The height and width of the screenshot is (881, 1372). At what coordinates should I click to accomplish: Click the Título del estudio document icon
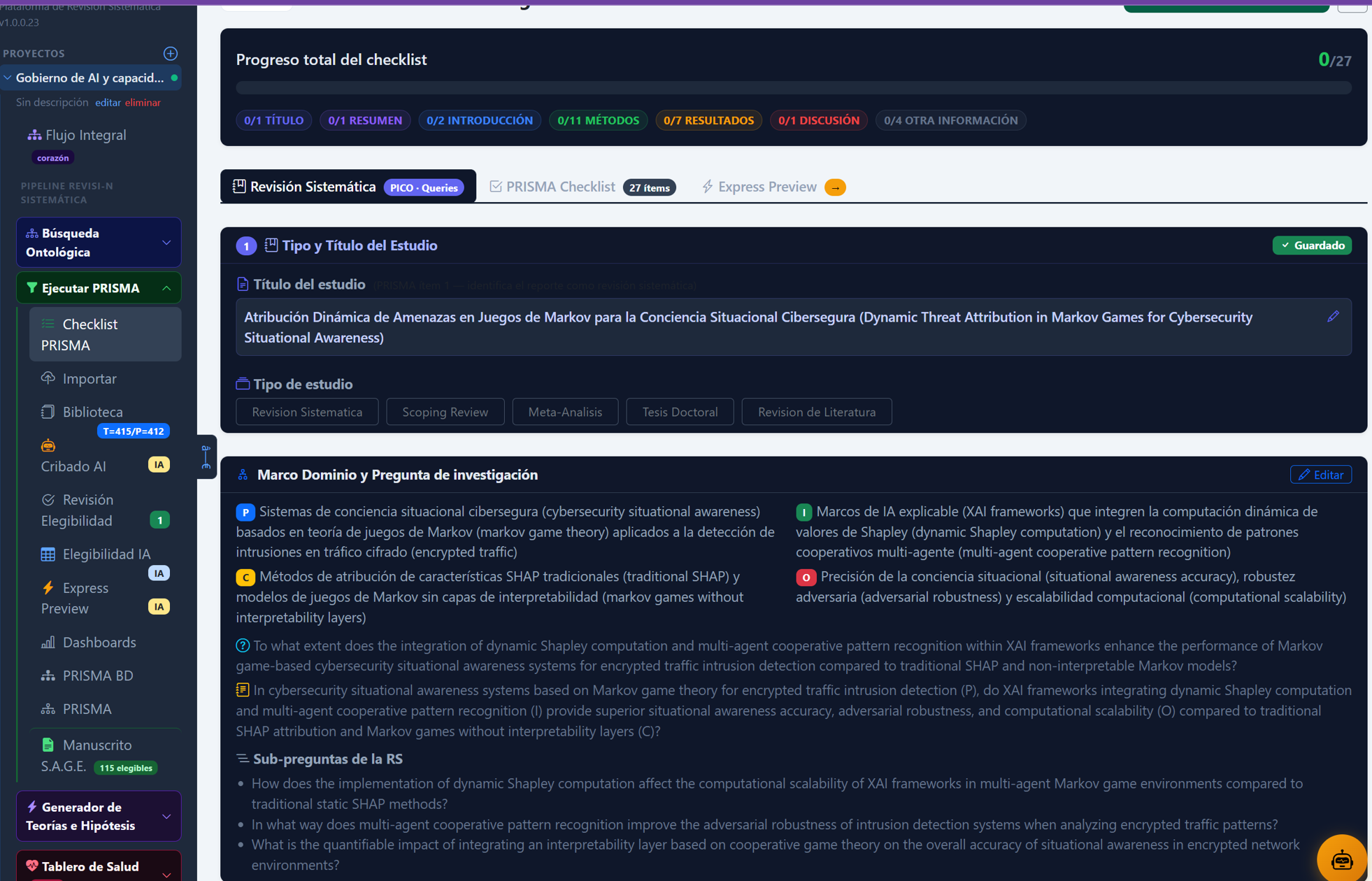tap(243, 284)
